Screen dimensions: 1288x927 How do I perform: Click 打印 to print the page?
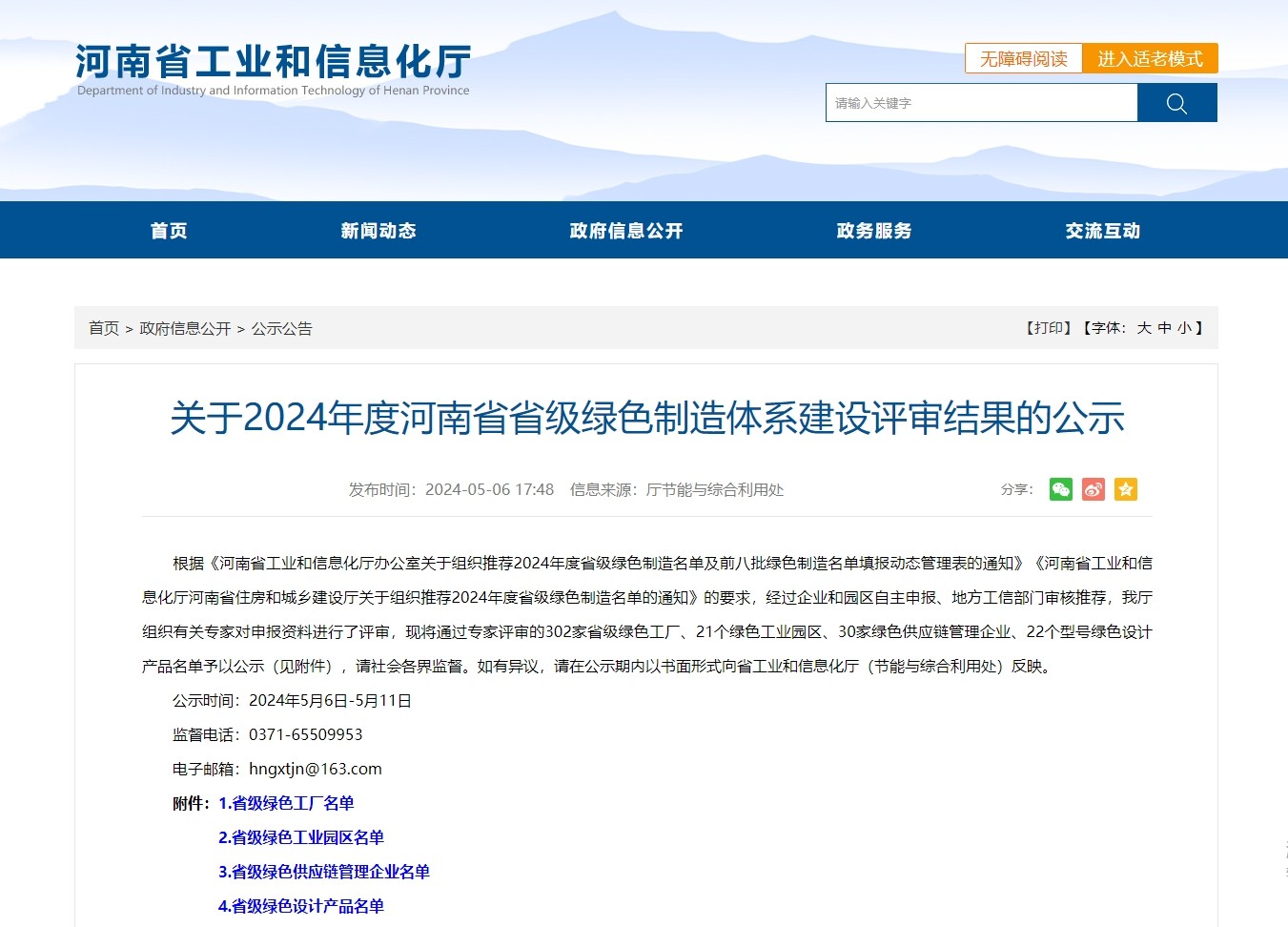click(x=1049, y=328)
